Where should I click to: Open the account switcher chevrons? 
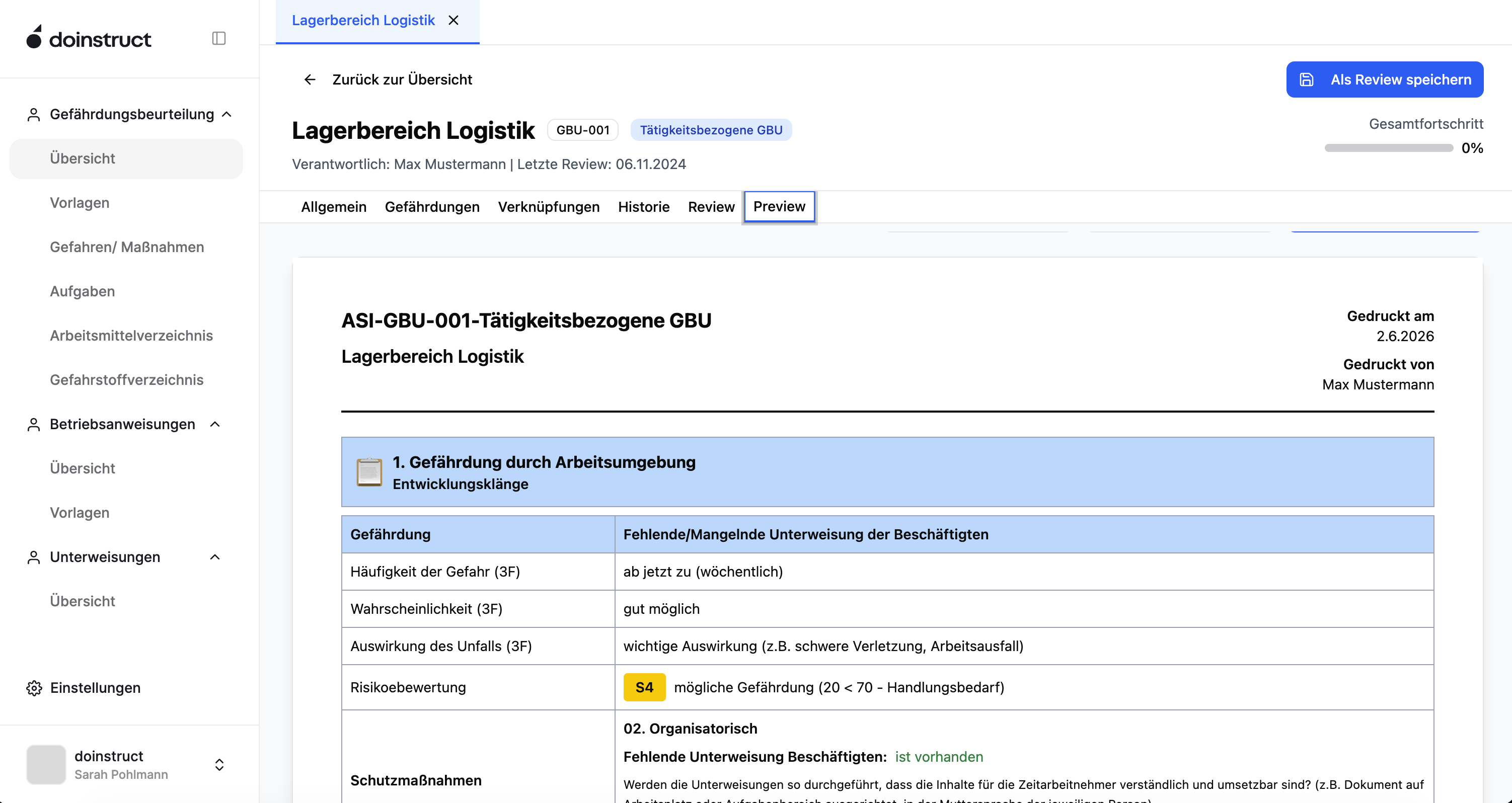219,765
